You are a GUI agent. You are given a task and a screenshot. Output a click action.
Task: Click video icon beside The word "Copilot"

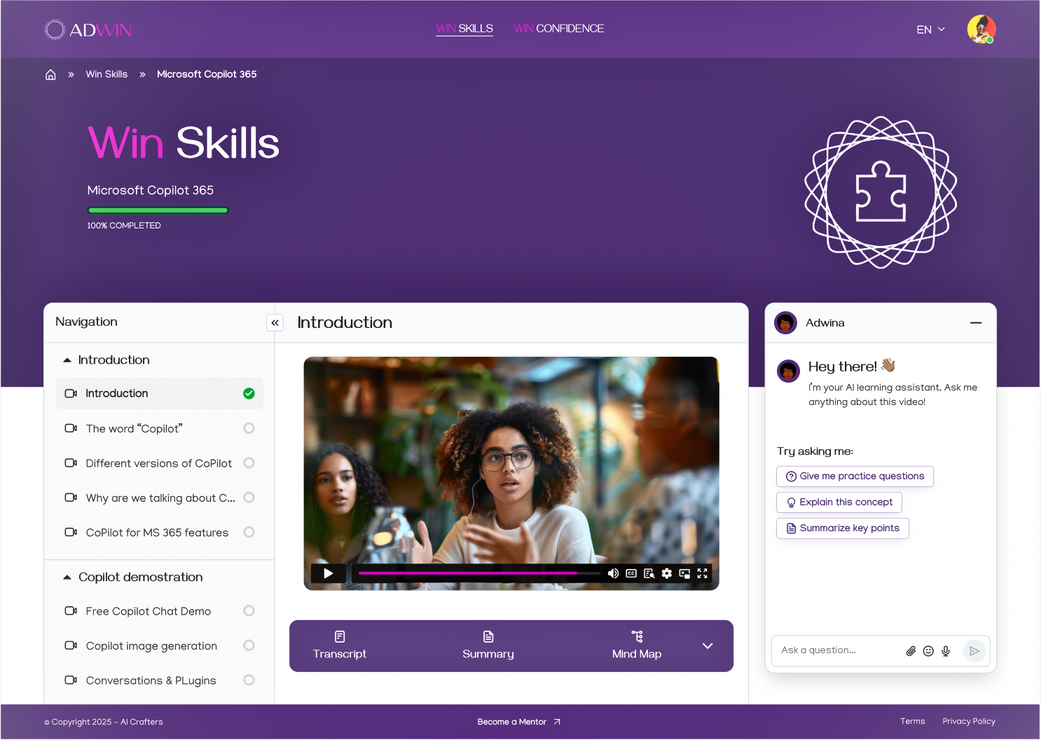click(70, 428)
